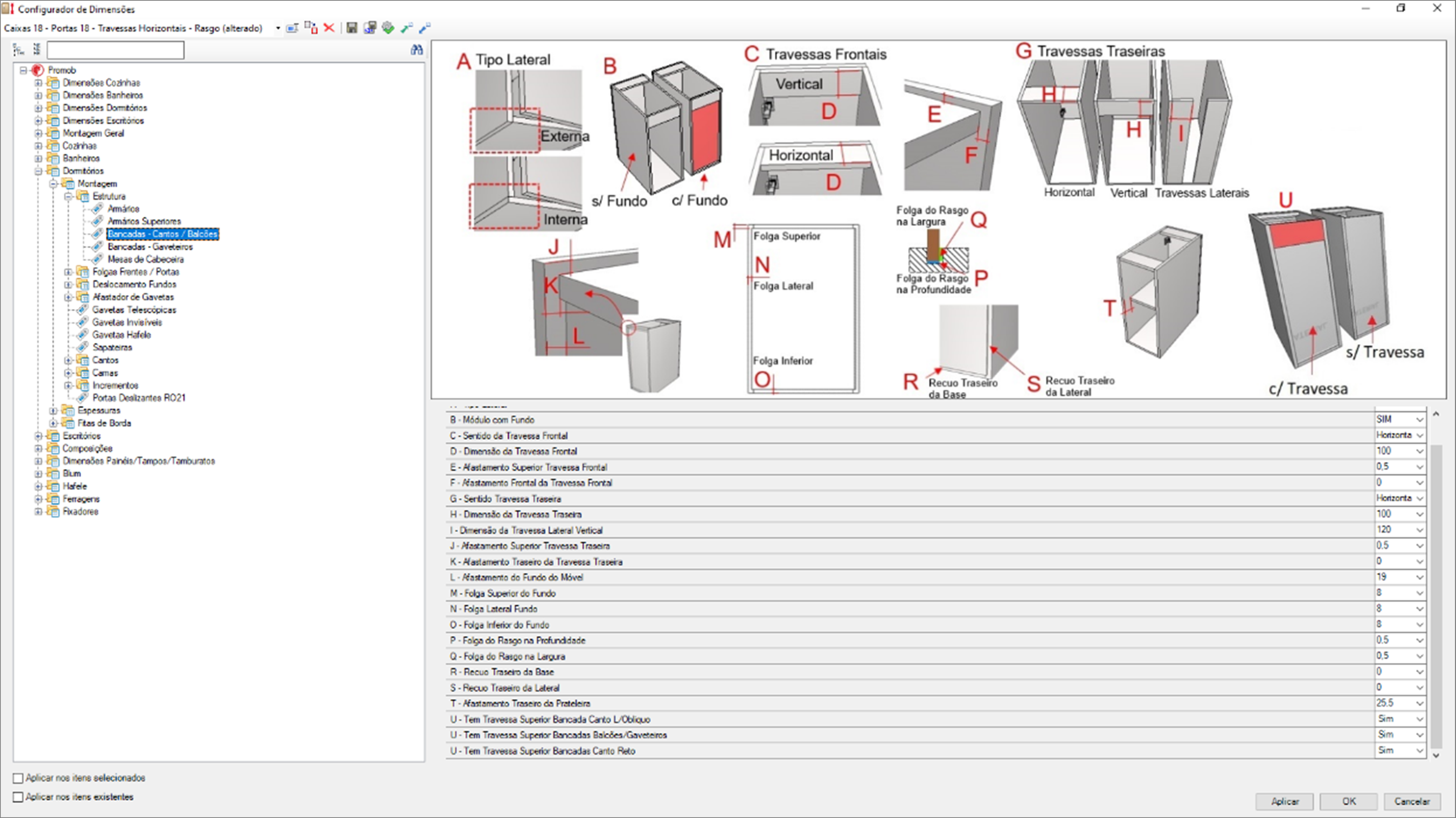Delete configuration with the red X icon
Screen dimensions: 1456x818
pyautogui.click(x=329, y=28)
